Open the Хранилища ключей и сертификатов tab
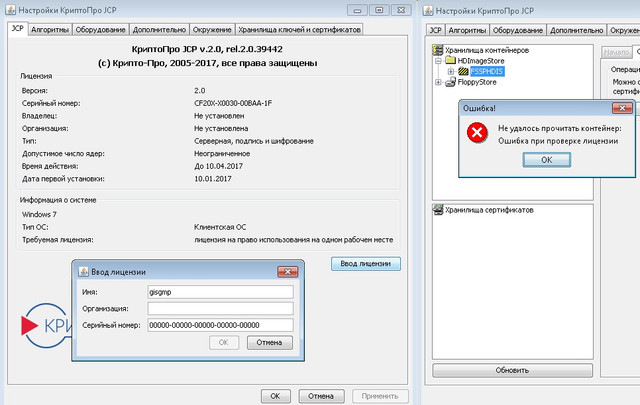This screenshot has height=405, width=640. pyautogui.click(x=297, y=30)
